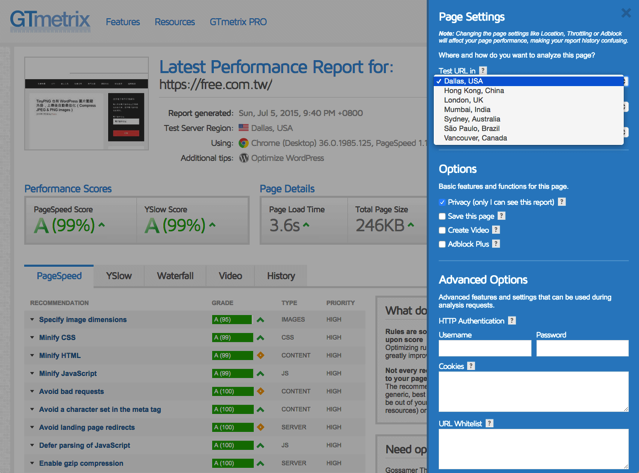This screenshot has width=639, height=473.
Task: Click help icon next to URL Whitelist
Action: (489, 424)
